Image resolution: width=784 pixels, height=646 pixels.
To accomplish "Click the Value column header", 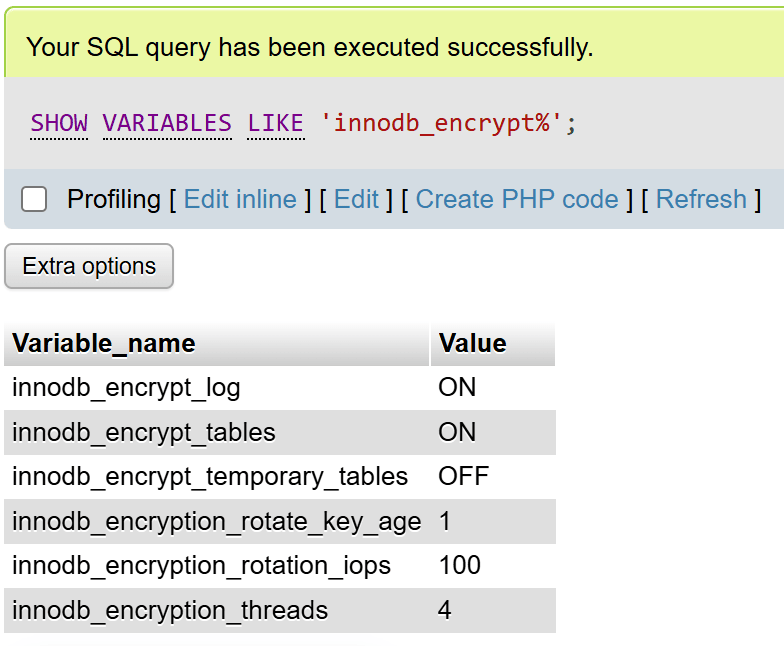I will [472, 344].
